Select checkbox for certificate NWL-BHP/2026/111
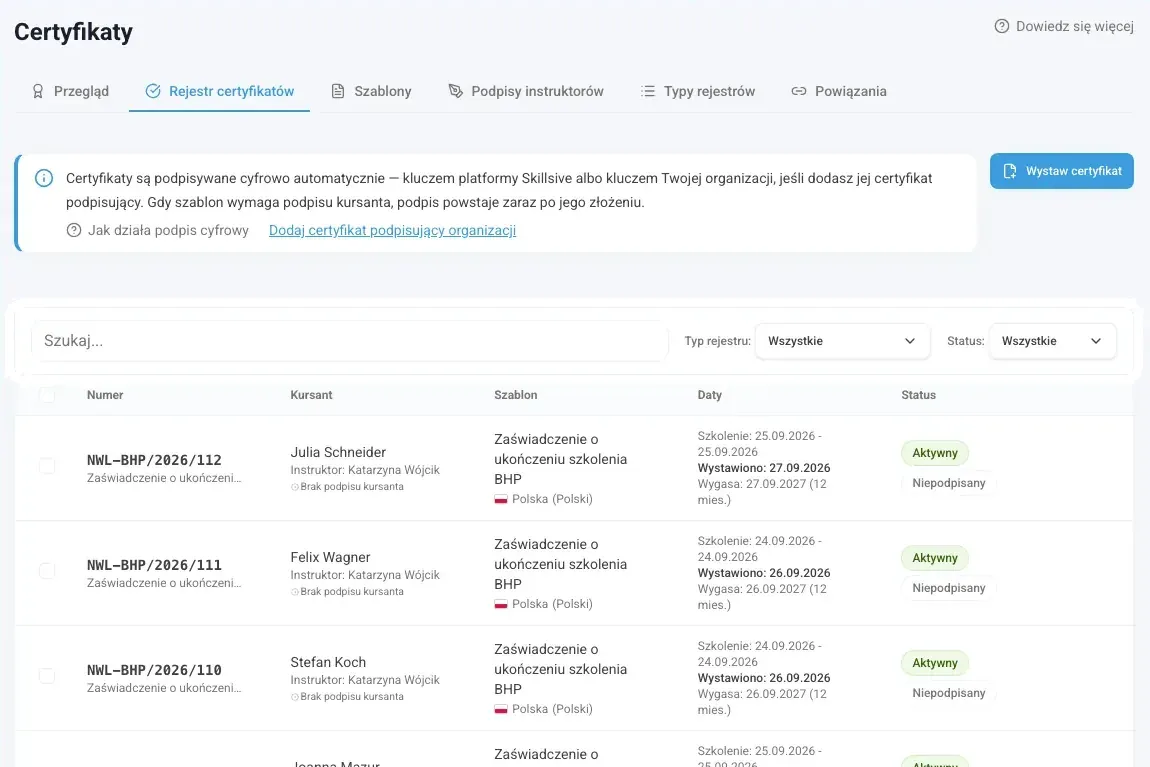Screen dimensions: 1150x767 pyautogui.click(x=47, y=571)
